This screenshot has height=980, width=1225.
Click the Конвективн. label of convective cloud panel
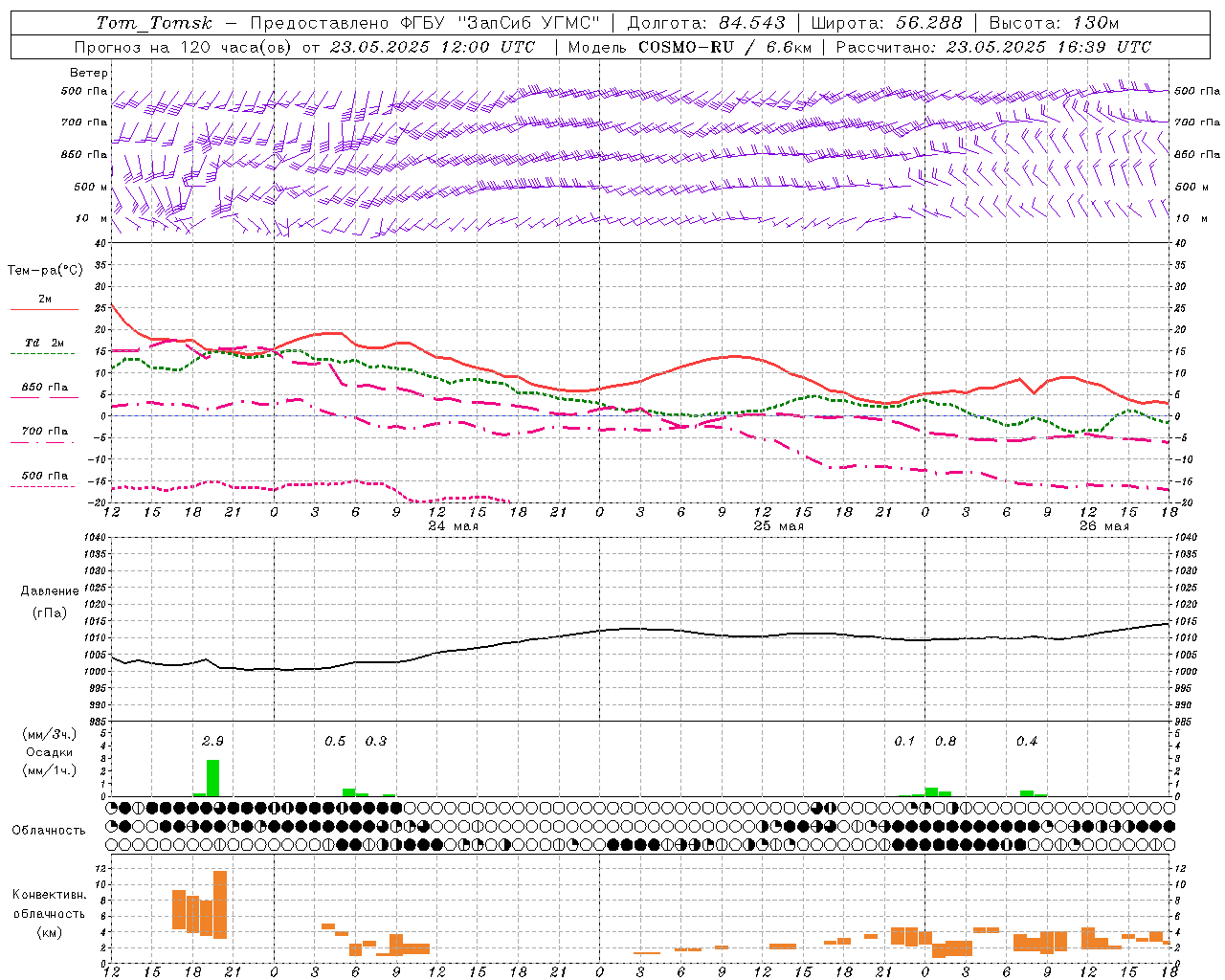[49, 895]
